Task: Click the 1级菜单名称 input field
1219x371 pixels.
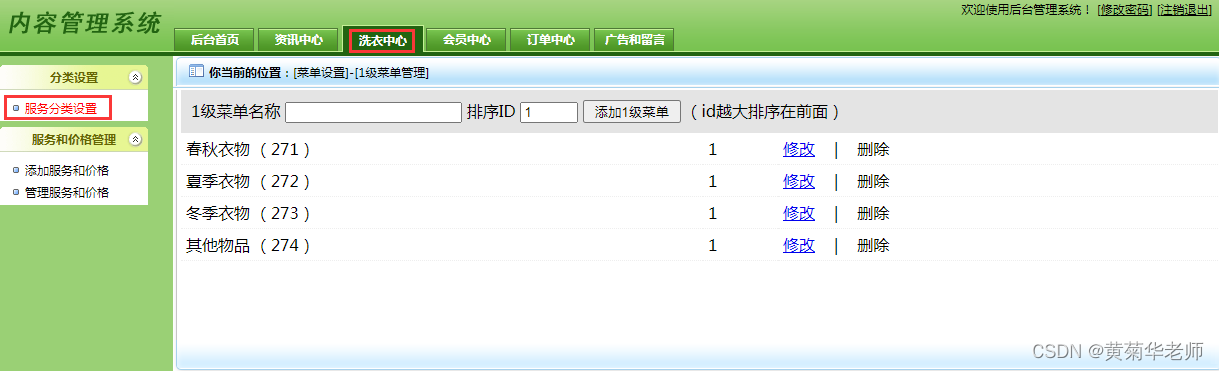Action: [373, 112]
